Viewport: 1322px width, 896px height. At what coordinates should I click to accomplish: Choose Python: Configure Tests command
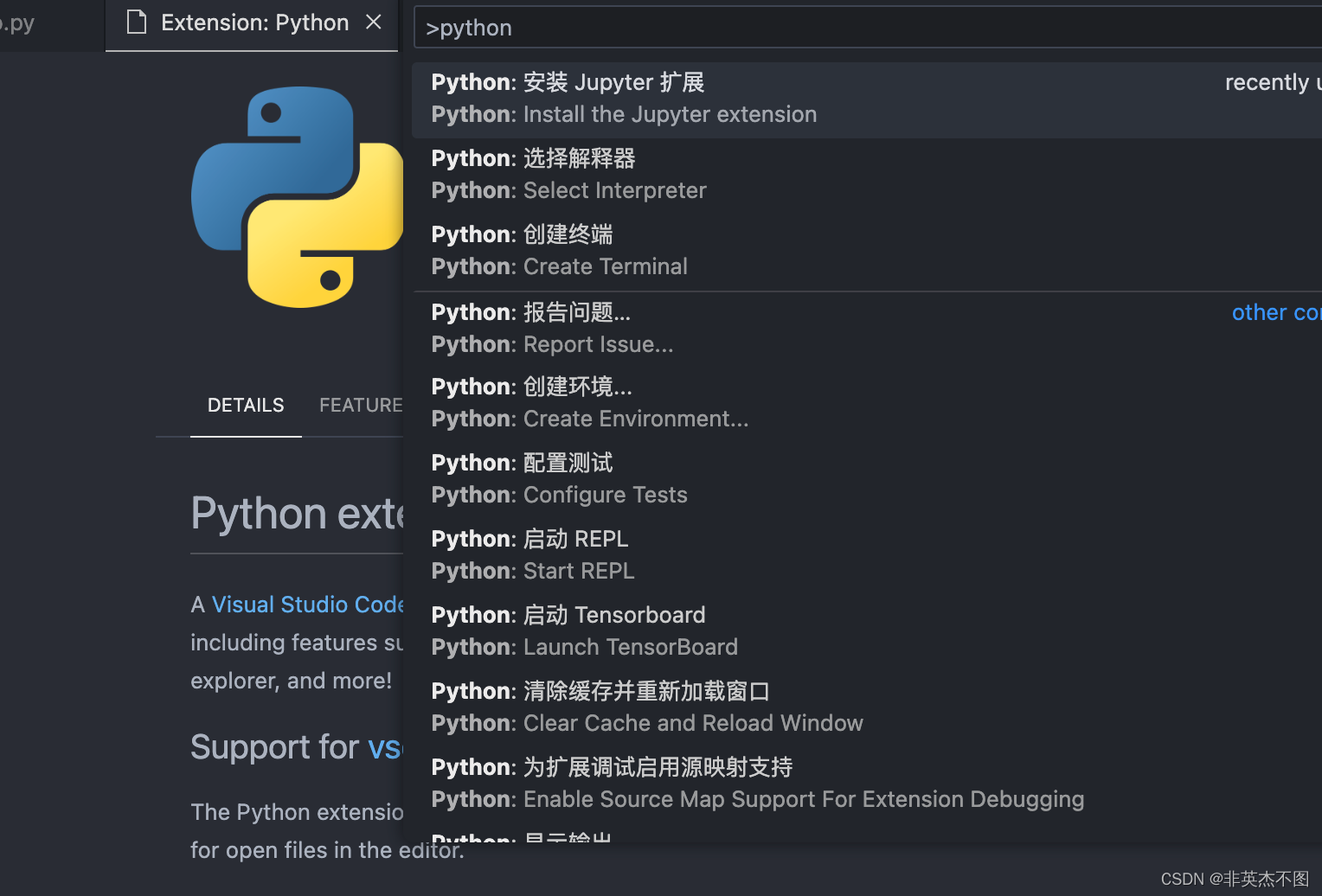coord(867,479)
